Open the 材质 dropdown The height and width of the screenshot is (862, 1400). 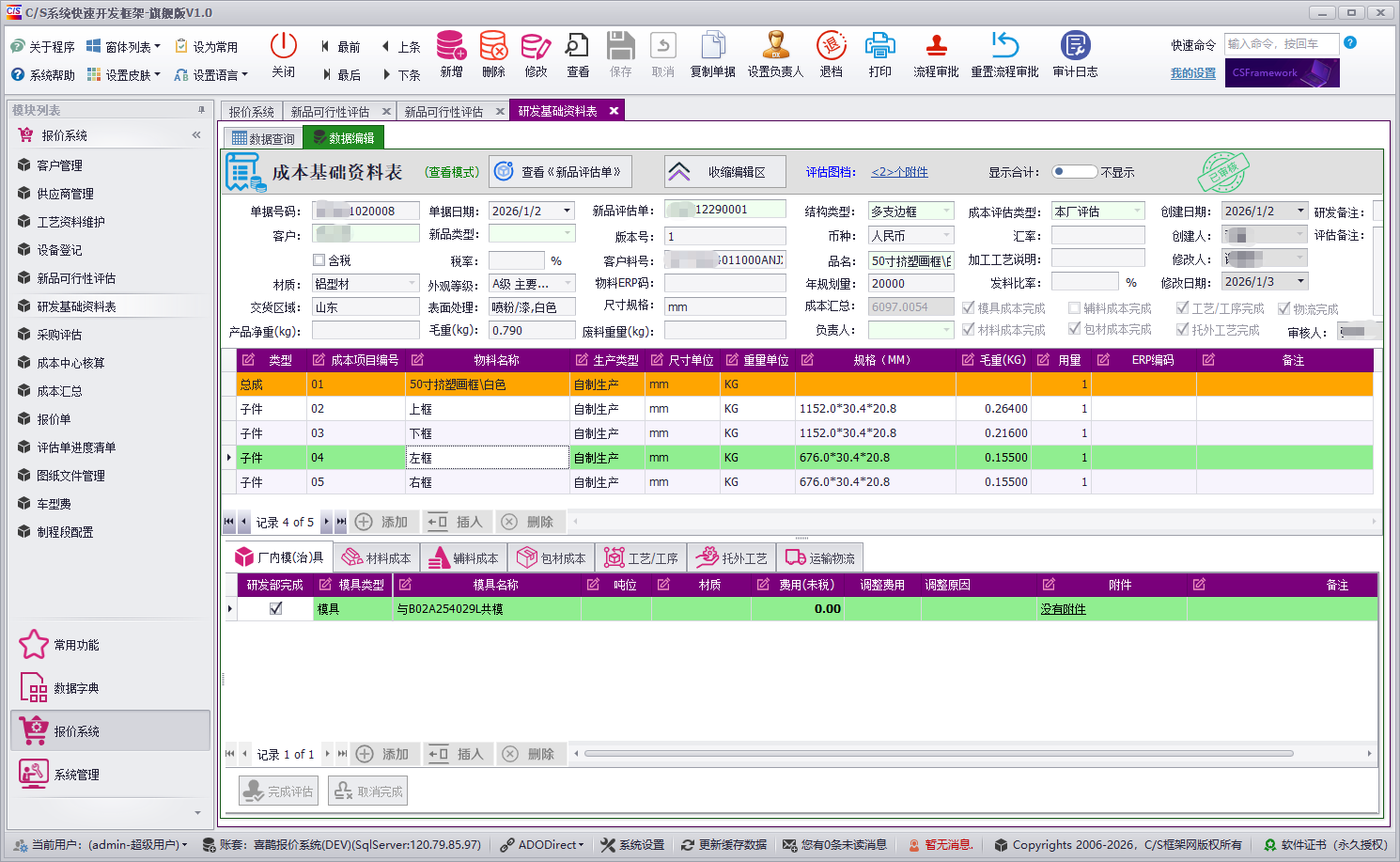click(x=412, y=283)
